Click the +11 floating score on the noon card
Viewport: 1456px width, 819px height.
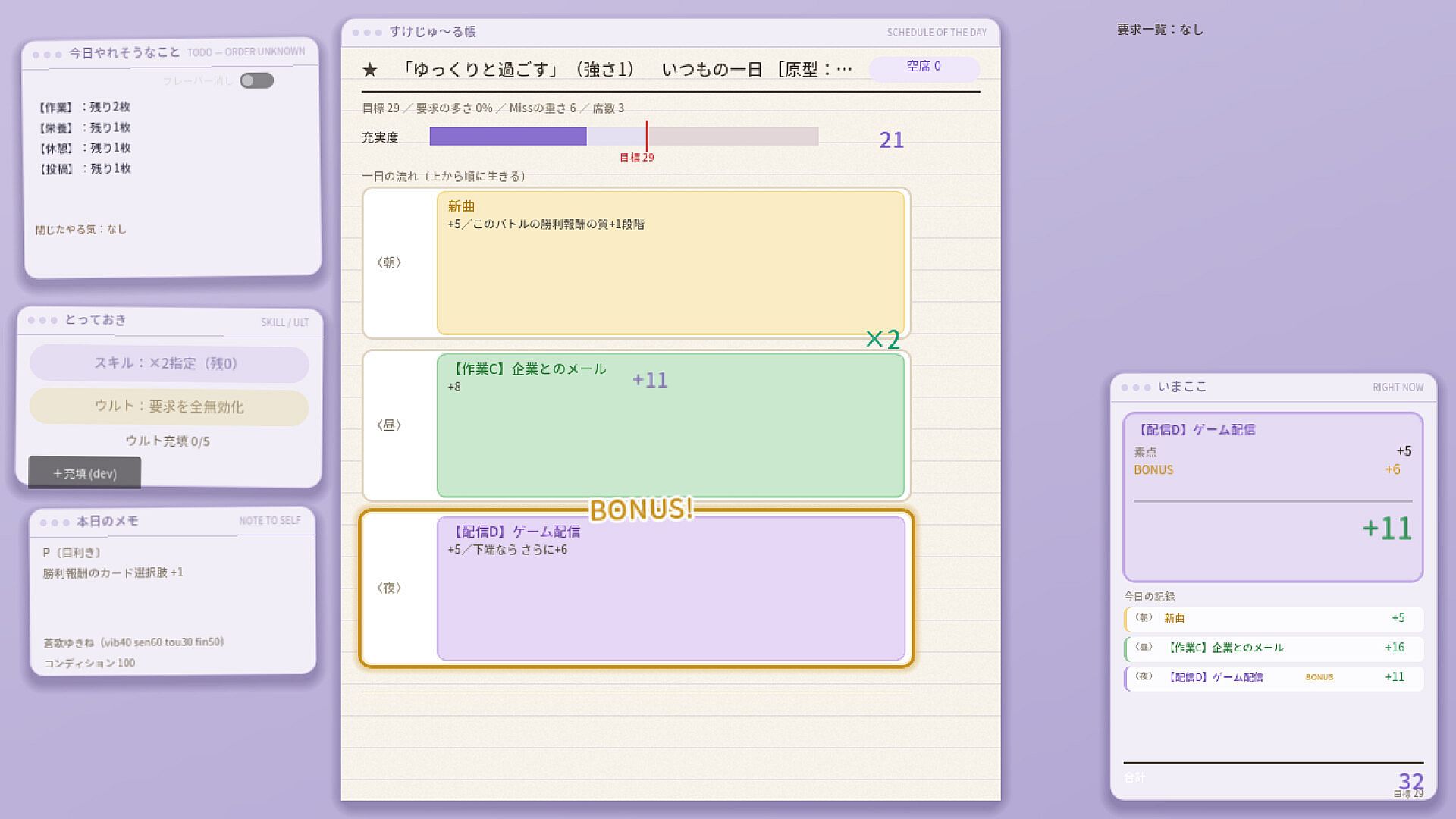650,380
